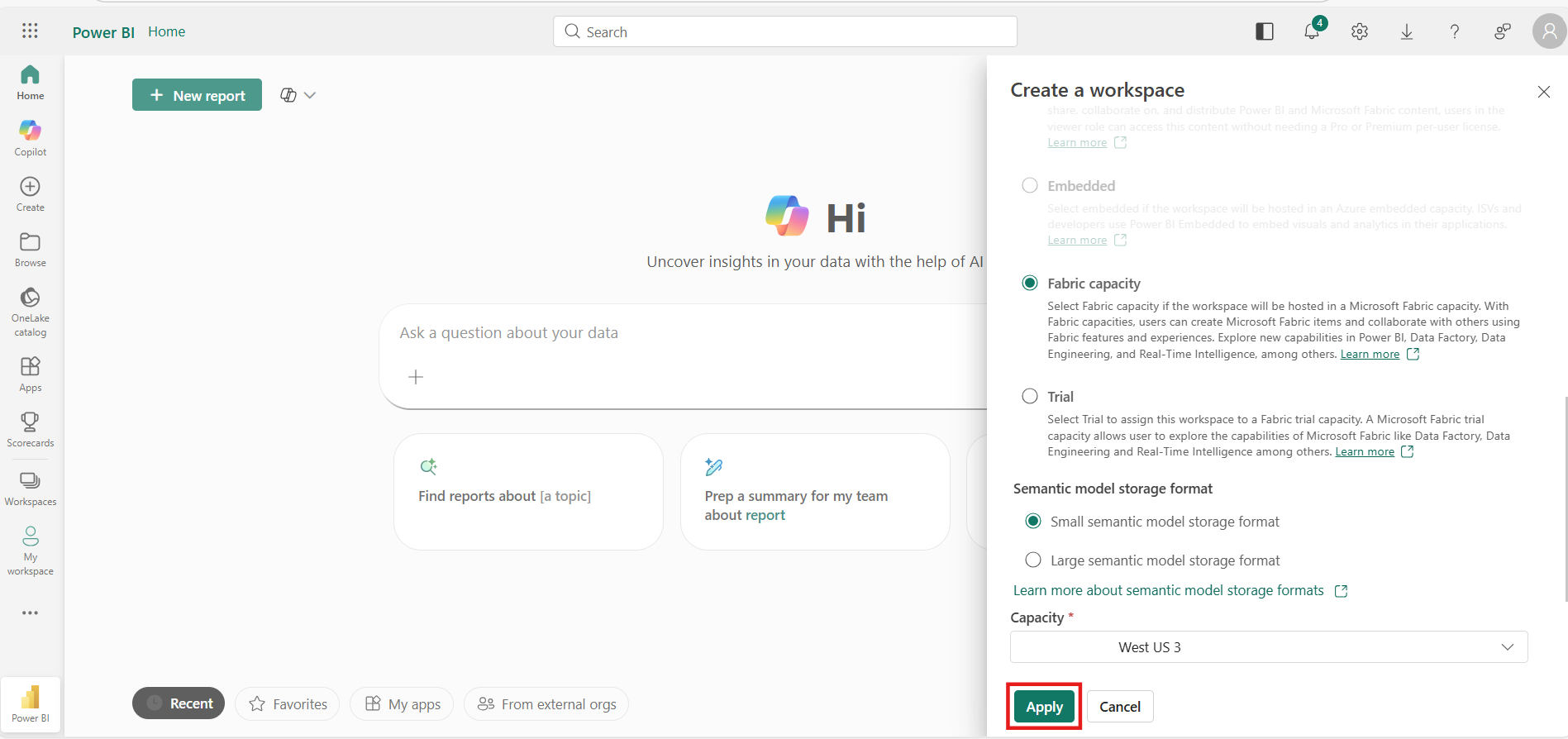The height and width of the screenshot is (739, 1568).
Task: Close the Create a workspace pane
Action: coord(1544,92)
